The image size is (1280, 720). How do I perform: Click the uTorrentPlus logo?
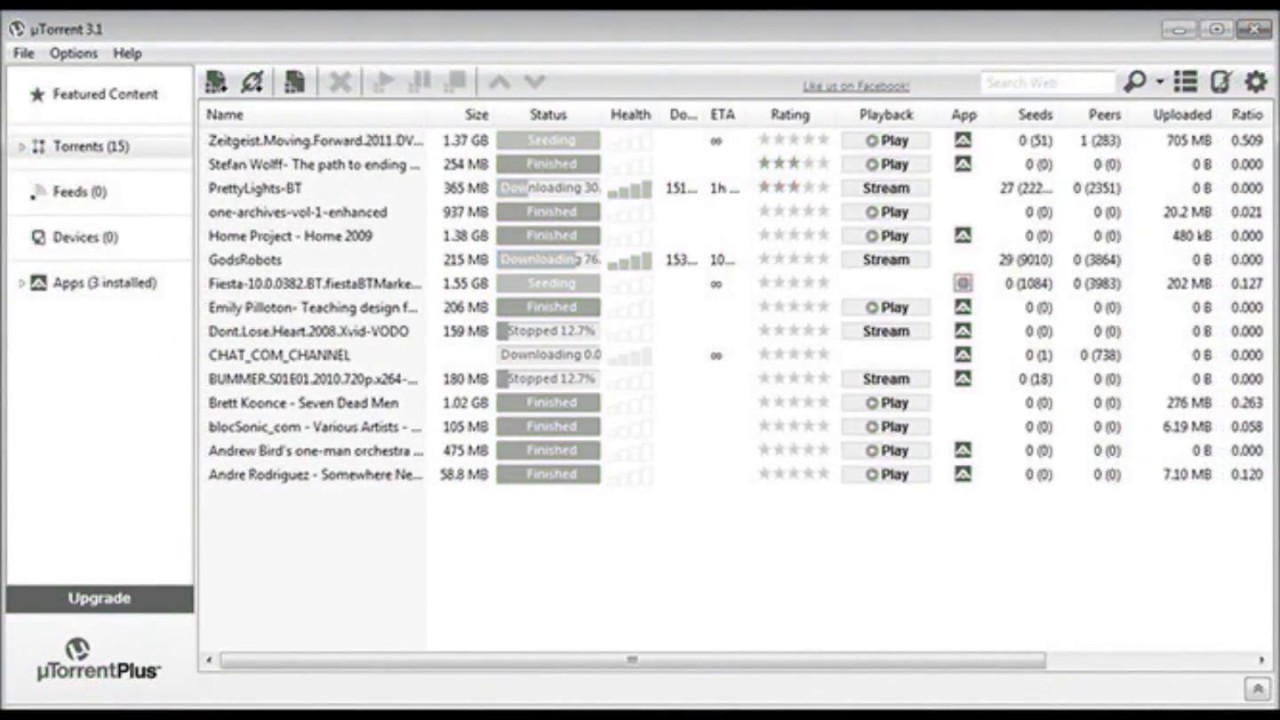click(x=98, y=660)
